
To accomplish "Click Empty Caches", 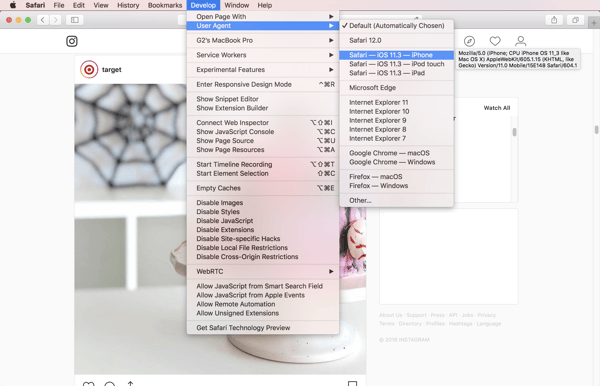I will point(262,188).
